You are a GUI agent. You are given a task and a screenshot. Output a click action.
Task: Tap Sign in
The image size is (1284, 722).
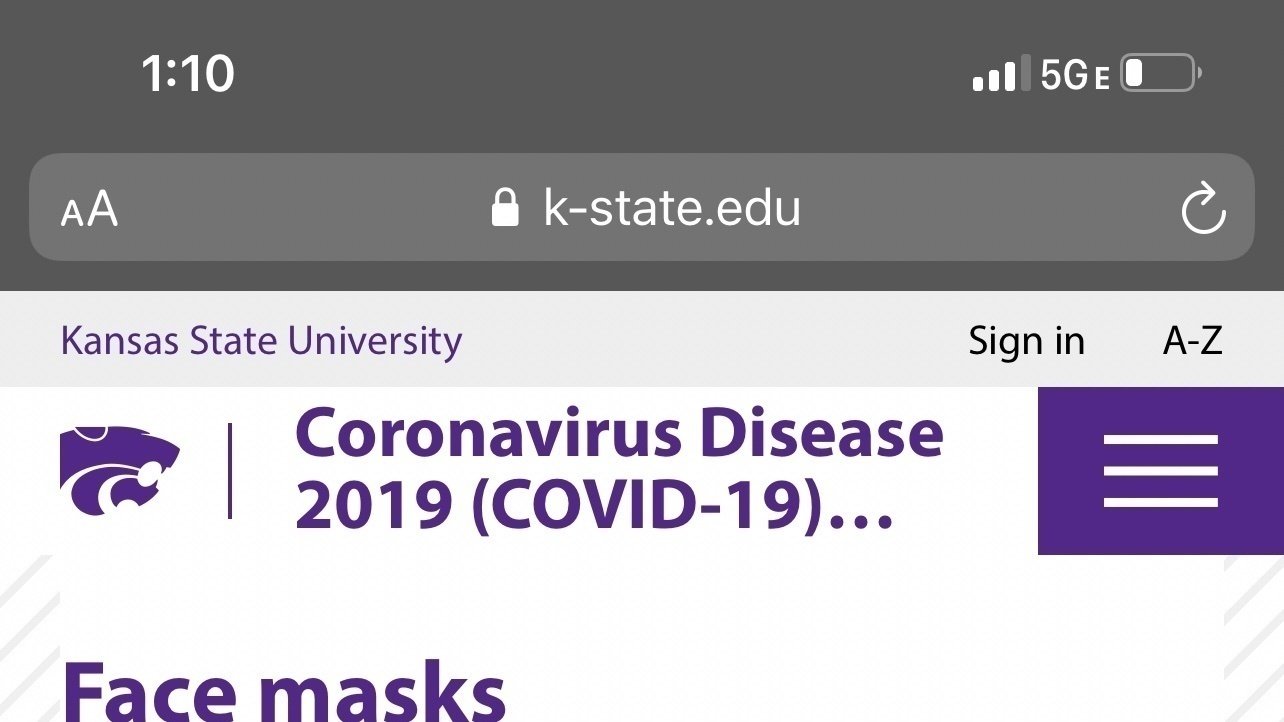[1026, 340]
